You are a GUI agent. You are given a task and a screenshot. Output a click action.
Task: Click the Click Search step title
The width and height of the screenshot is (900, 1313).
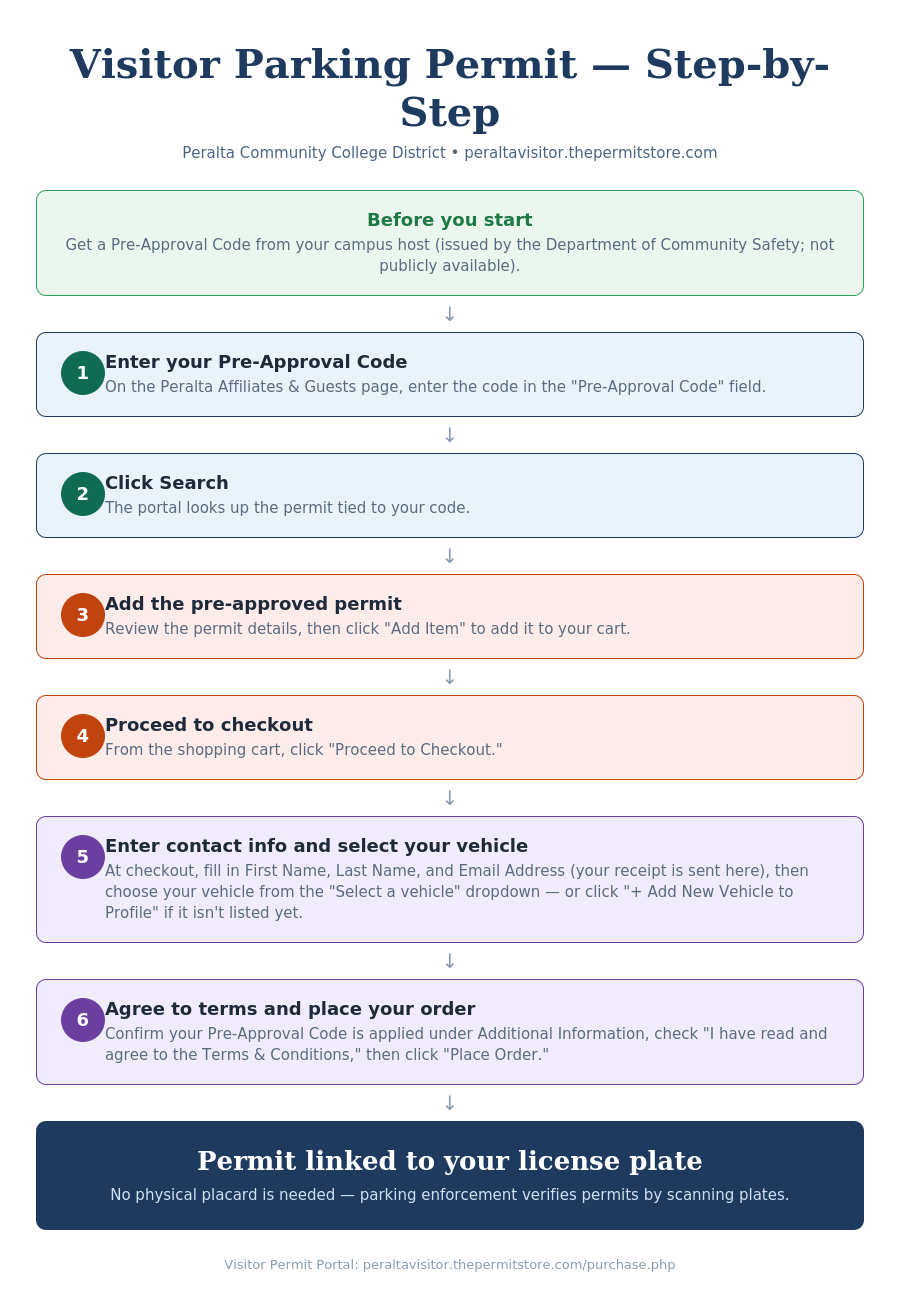167,483
